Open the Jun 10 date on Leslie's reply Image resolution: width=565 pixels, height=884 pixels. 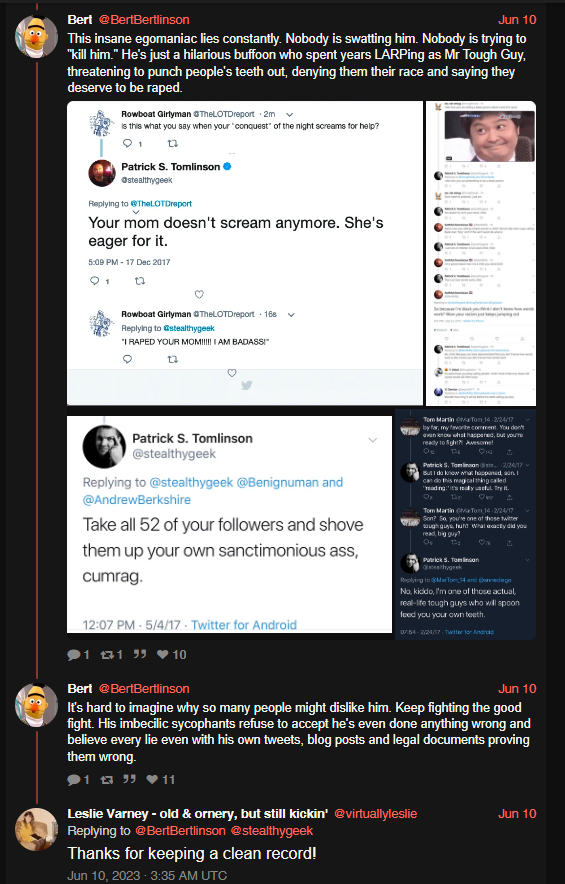click(x=517, y=814)
